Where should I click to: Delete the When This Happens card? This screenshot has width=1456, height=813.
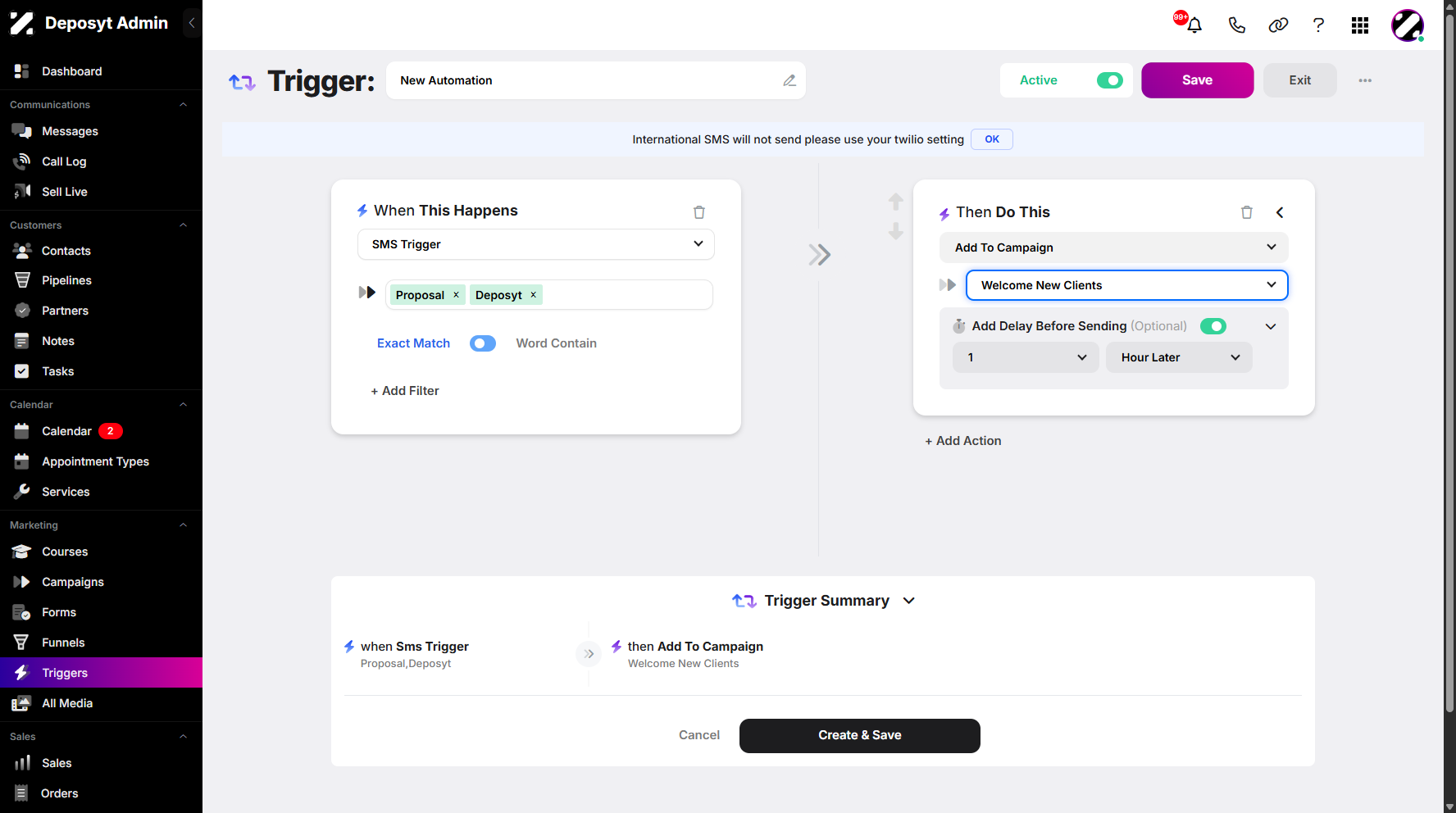click(x=699, y=212)
